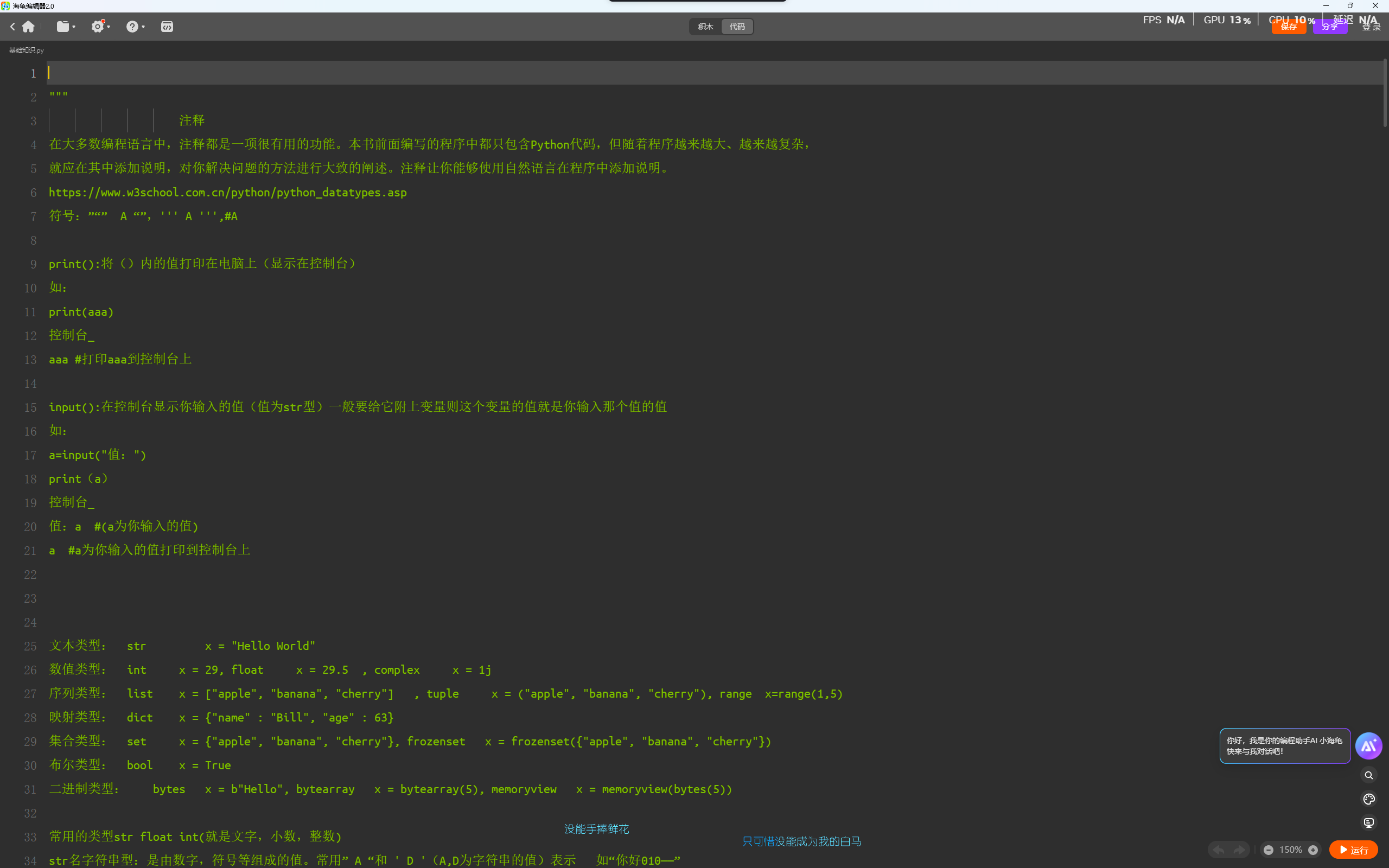The width and height of the screenshot is (1389, 868).
Task: Click the editor vertical scrollbar thumb
Action: (1385, 92)
